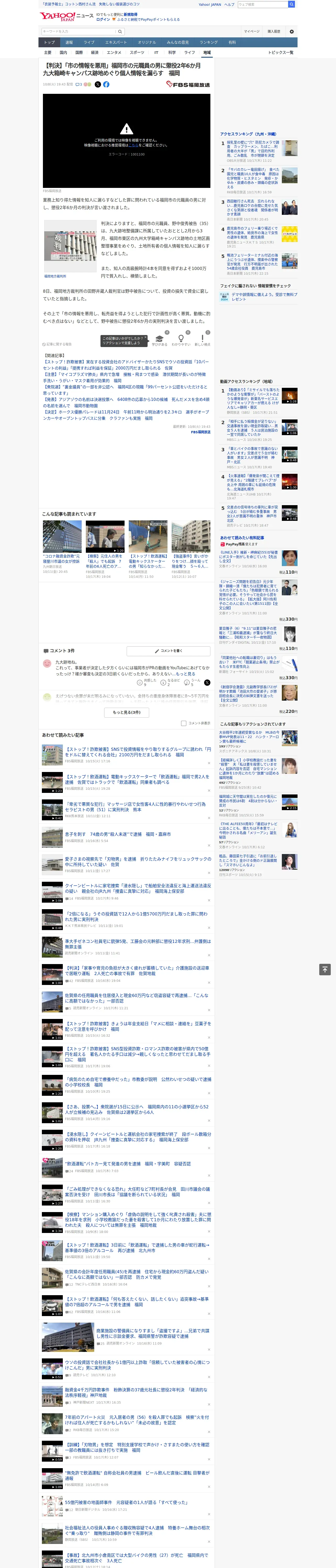Image resolution: width=336 pixels, height=1568 pixels.
Task: Open the ランキング tab
Action: click(x=209, y=43)
